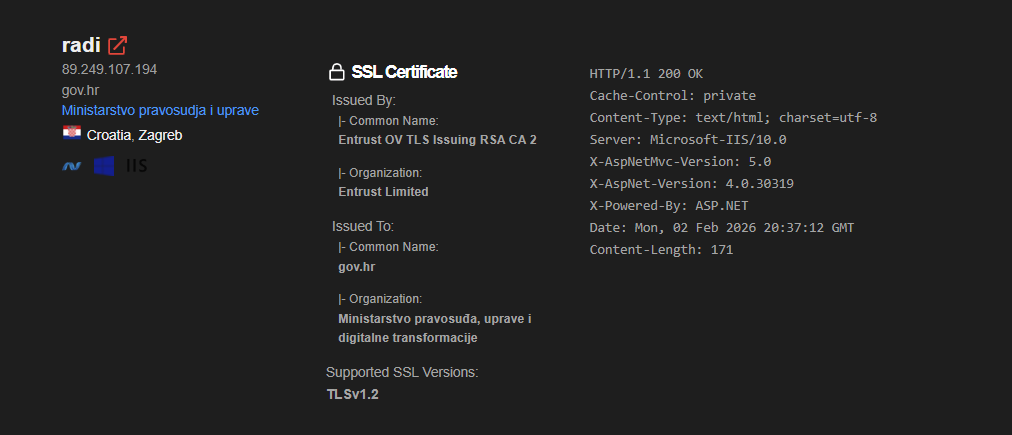Click the gov.hr hostname under the IP
Viewport: 1012px width, 435px height.
(x=80, y=90)
